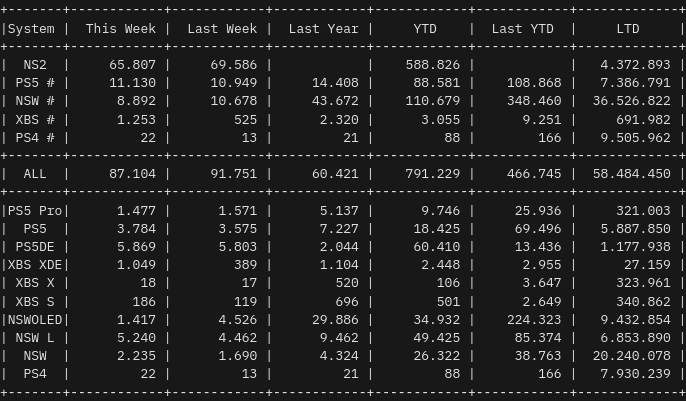Click the XBS XDE row label
686x401 pixels.
coord(35,265)
